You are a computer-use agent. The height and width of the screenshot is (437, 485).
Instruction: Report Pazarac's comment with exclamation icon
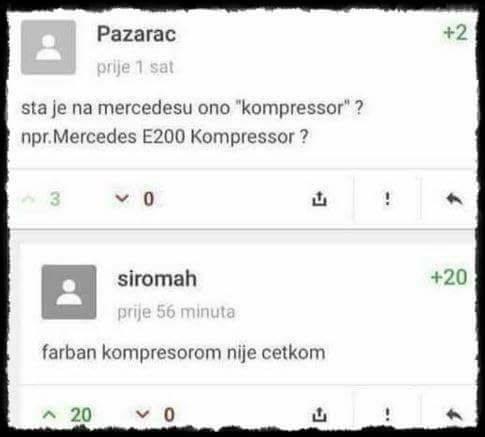[x=387, y=199]
